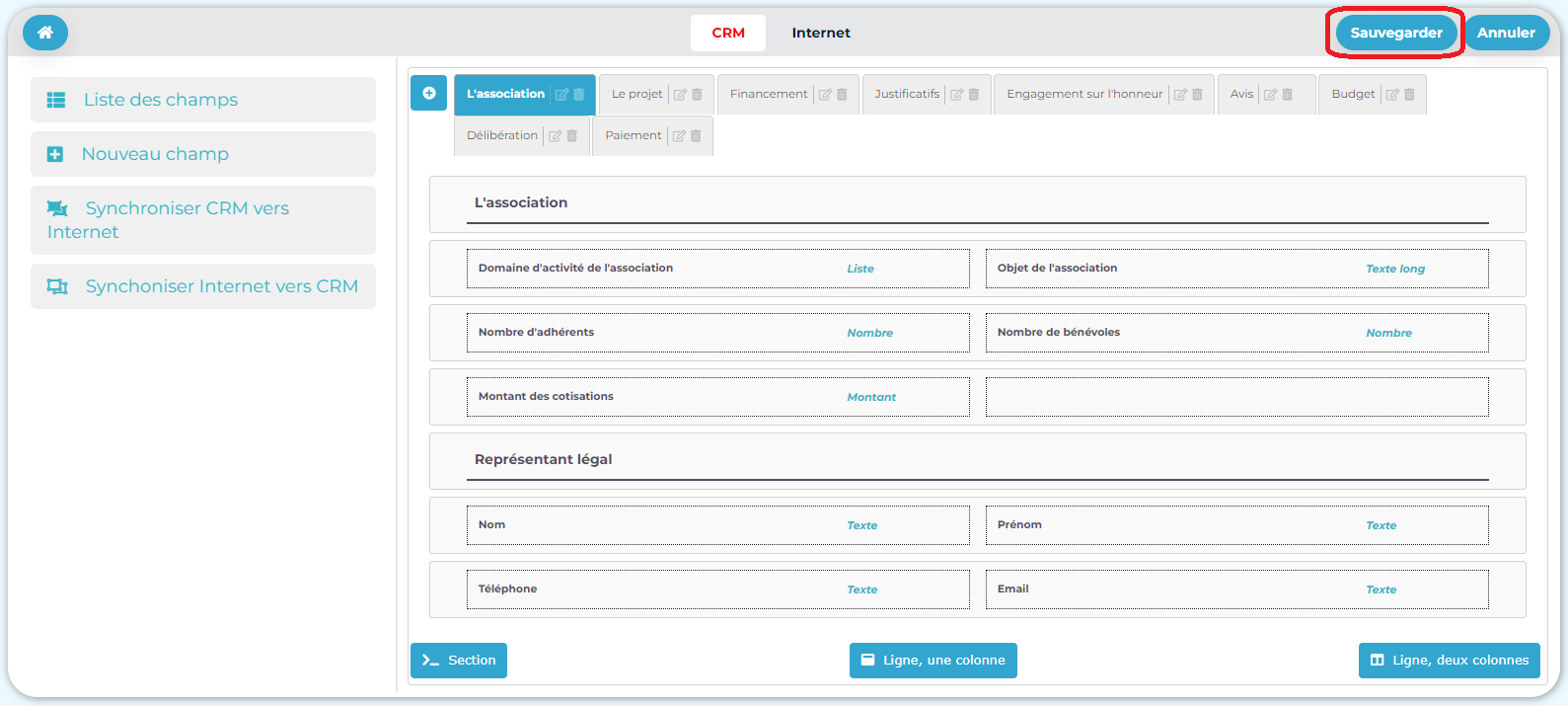Remove the Paiement tab using trash icon
Screen dimensions: 1568x706
696,136
